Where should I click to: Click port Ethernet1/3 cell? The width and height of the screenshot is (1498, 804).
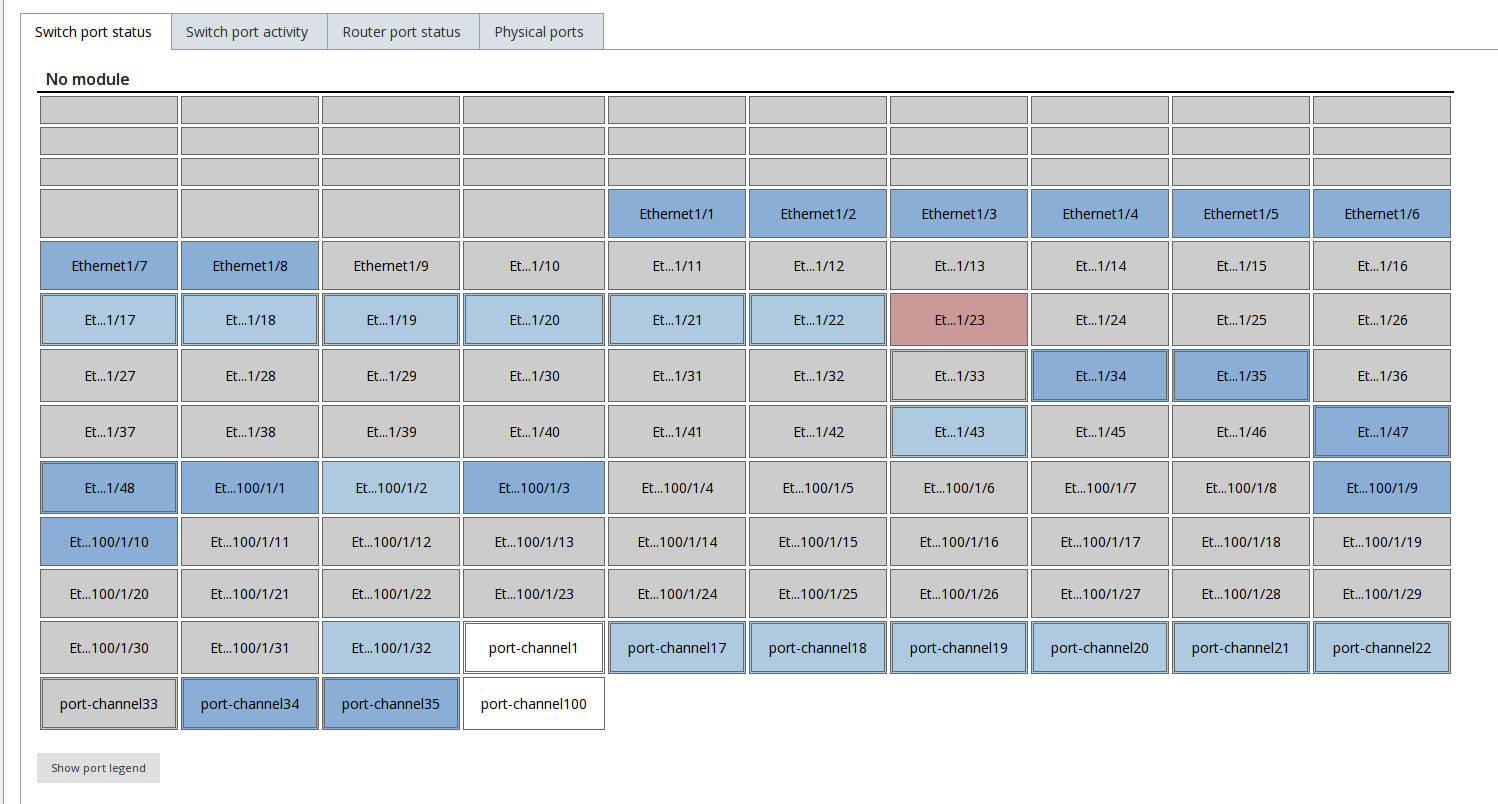coord(959,214)
